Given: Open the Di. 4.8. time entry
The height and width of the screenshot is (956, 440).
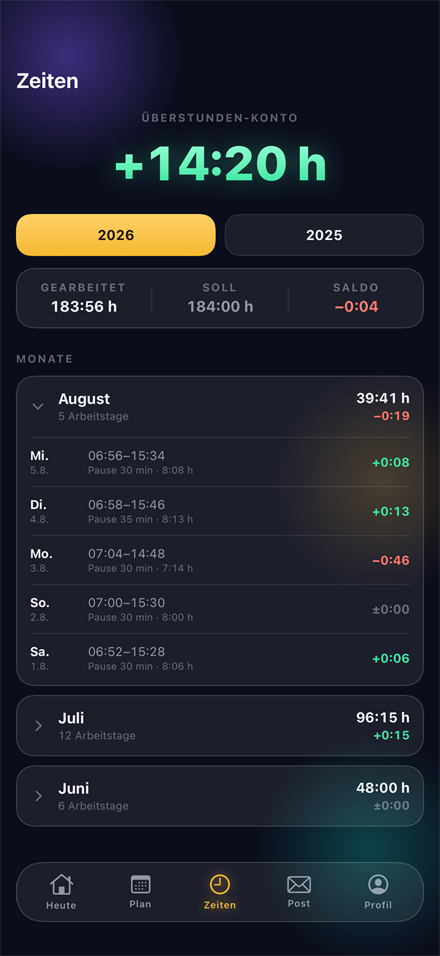Looking at the screenshot, I should click(x=220, y=511).
